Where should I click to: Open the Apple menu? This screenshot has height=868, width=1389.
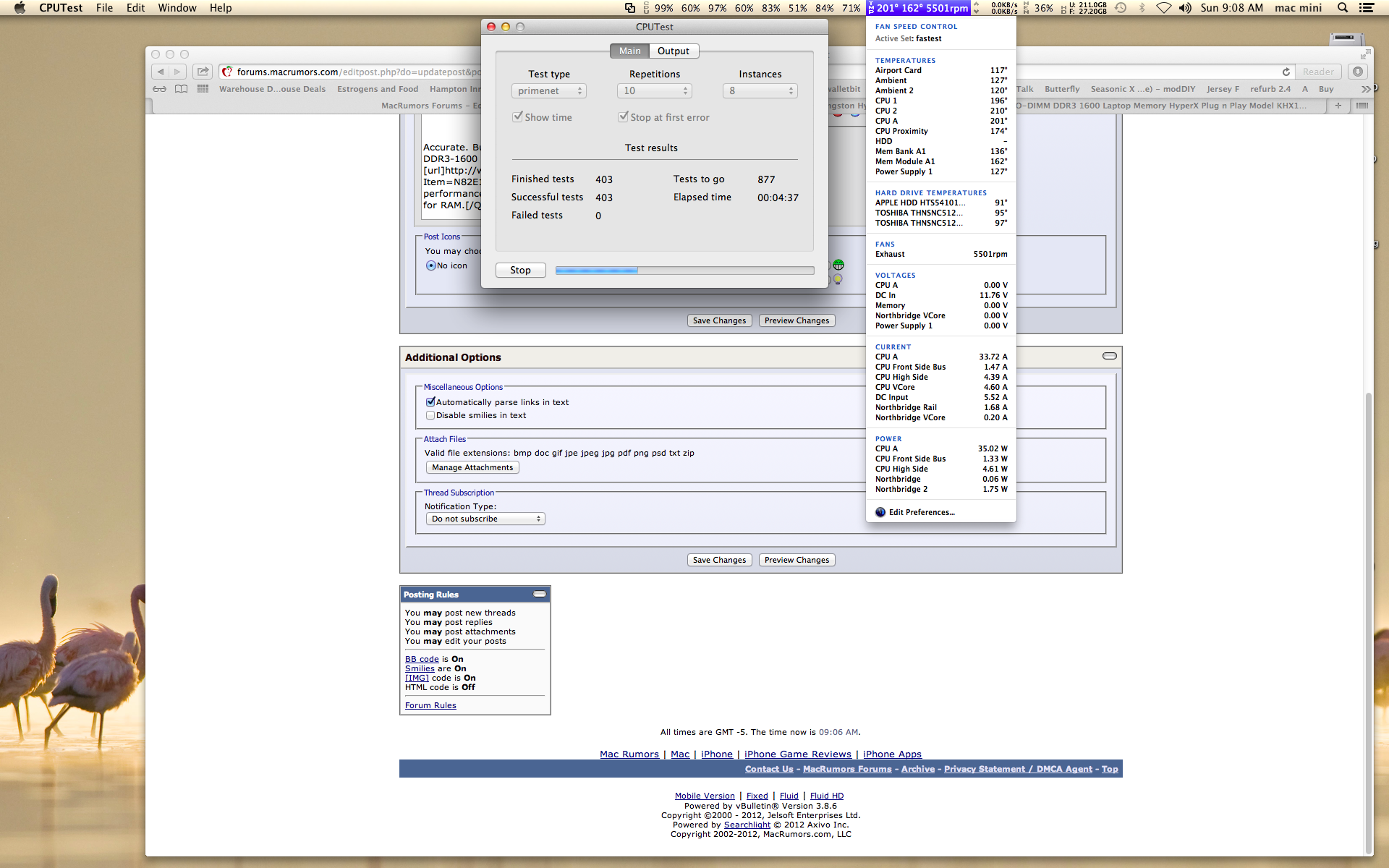[20, 8]
